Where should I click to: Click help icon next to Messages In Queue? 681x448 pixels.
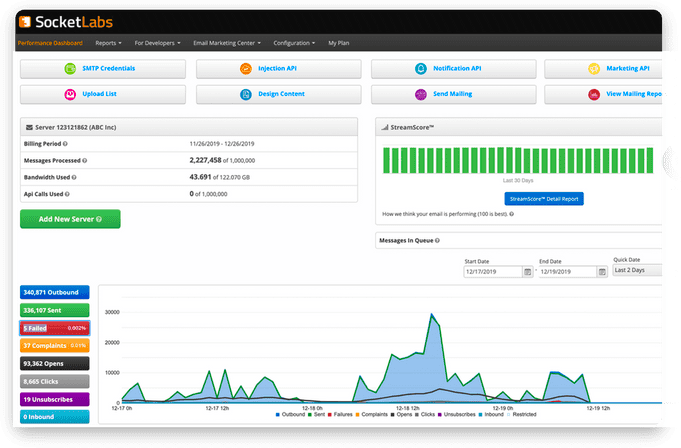437,240
